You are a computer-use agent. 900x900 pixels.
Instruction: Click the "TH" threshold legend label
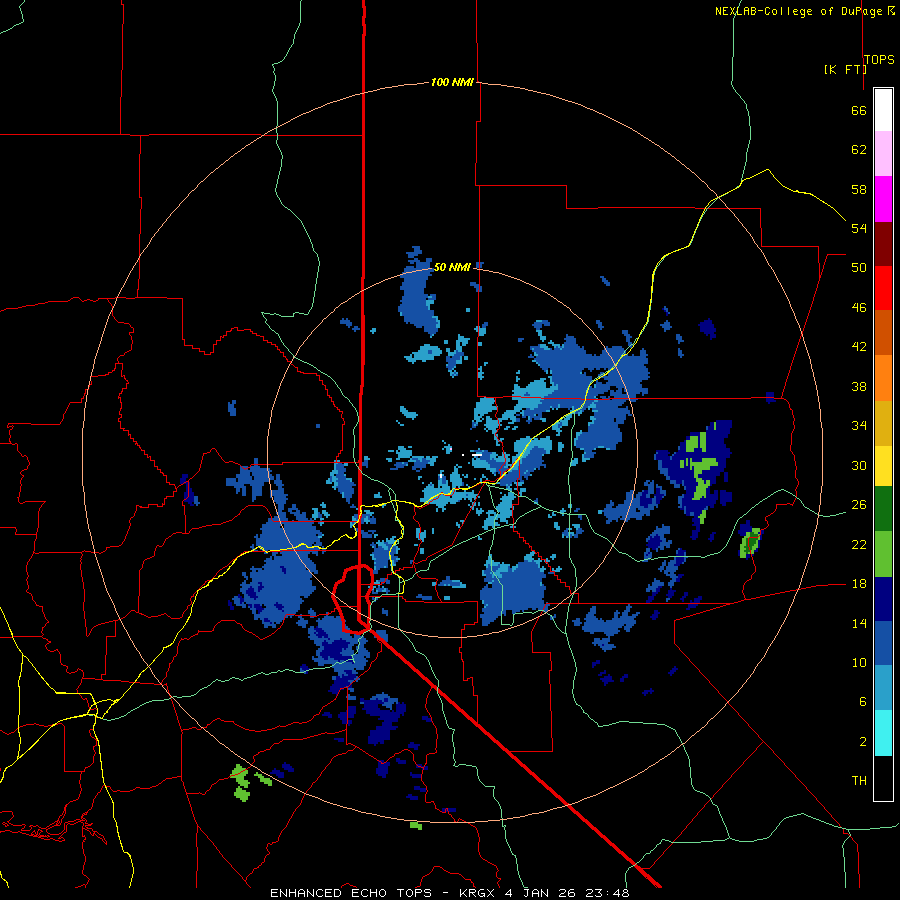859,781
